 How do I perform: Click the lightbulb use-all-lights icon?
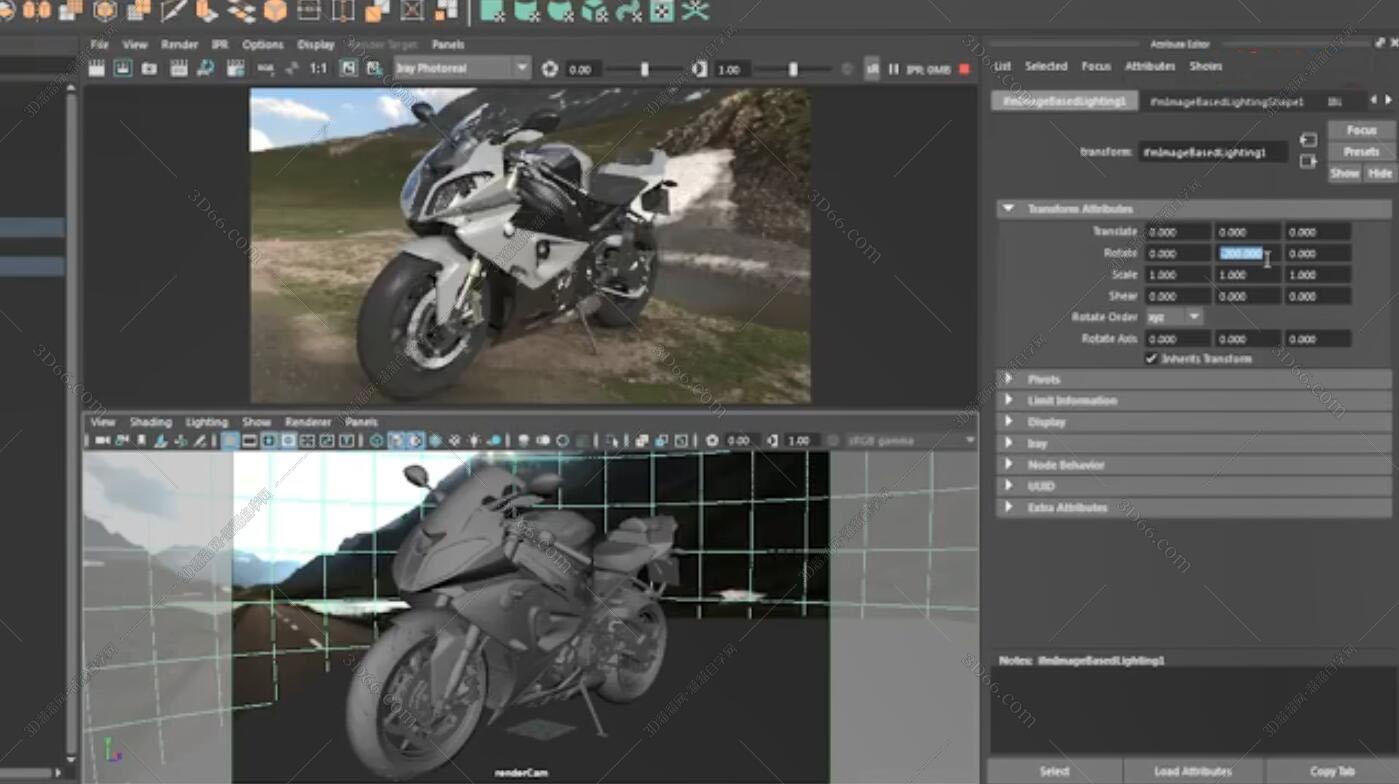point(474,441)
